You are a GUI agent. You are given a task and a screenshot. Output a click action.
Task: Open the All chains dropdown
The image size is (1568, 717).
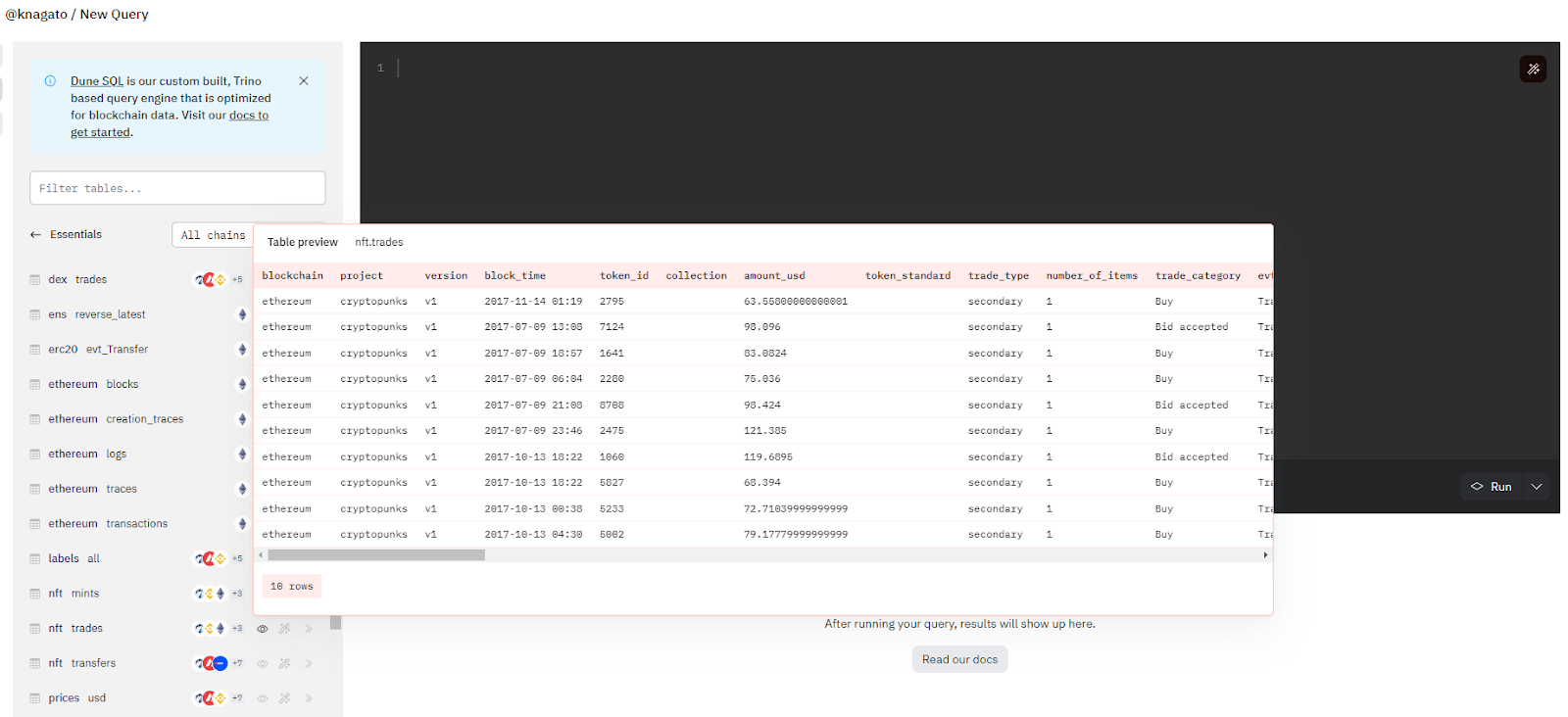coord(214,235)
